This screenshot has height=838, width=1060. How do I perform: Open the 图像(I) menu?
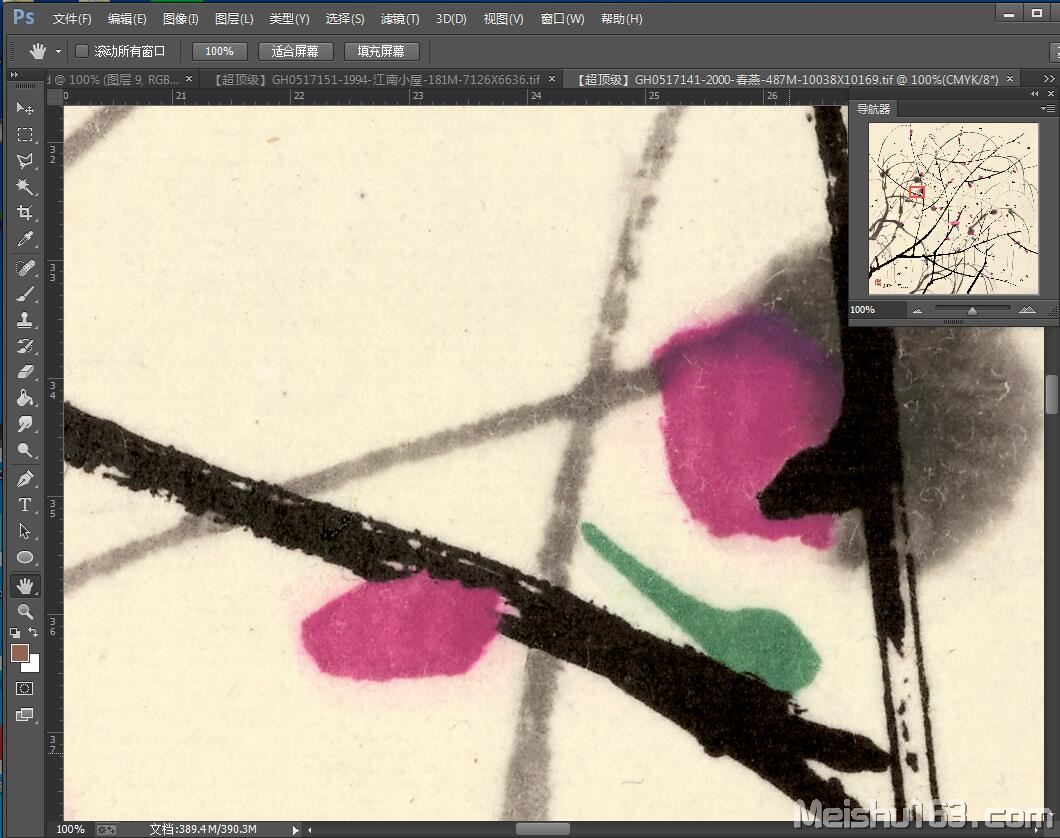(x=180, y=19)
